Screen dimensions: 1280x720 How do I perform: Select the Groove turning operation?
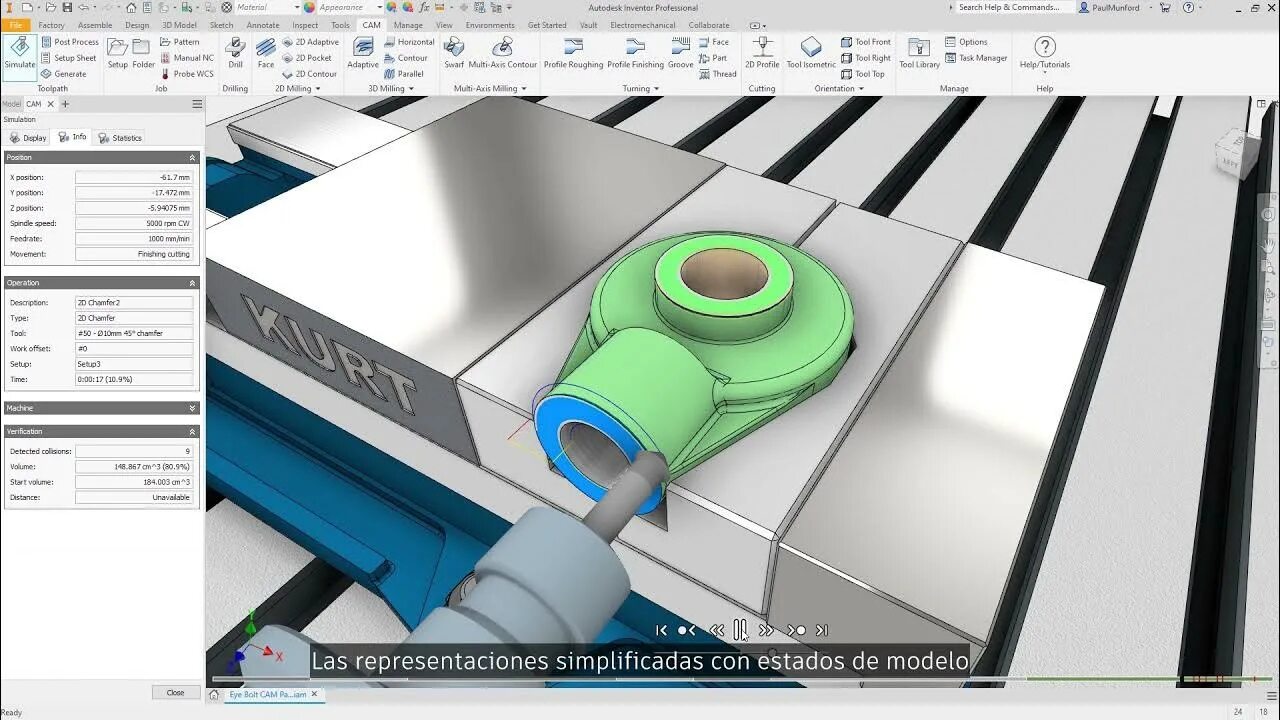(681, 53)
